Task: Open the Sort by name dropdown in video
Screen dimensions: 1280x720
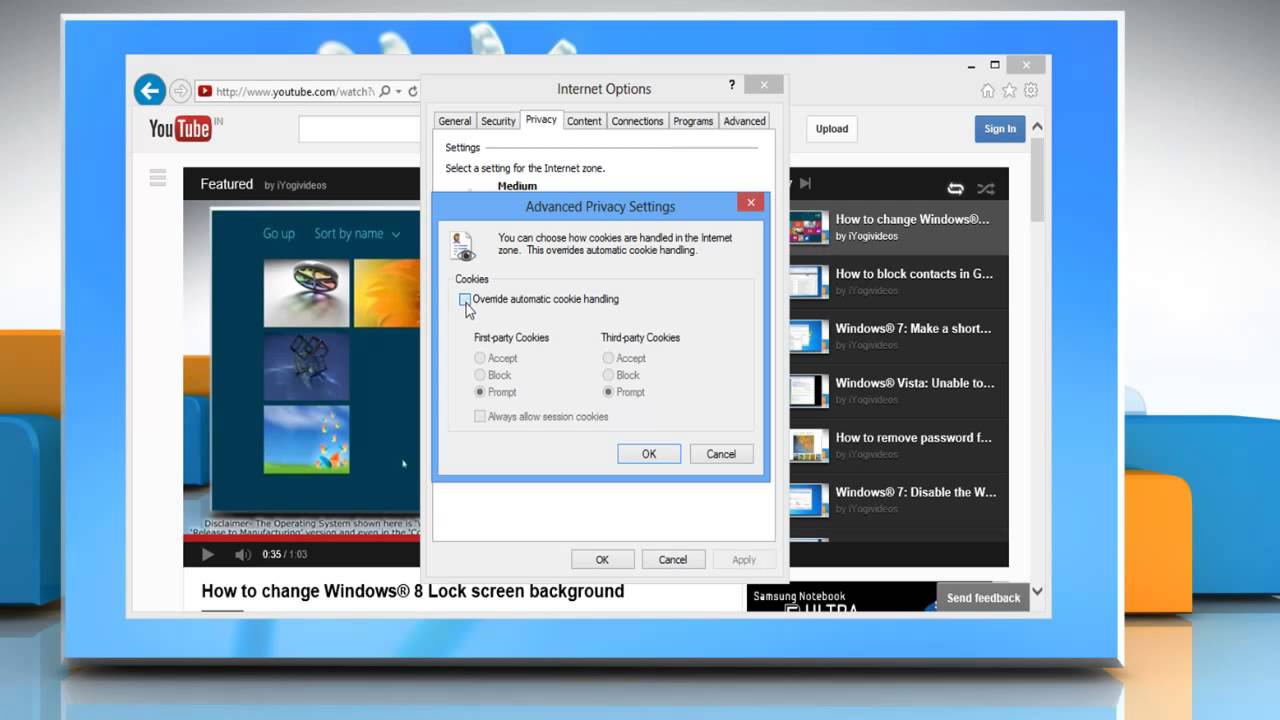Action: (x=357, y=233)
